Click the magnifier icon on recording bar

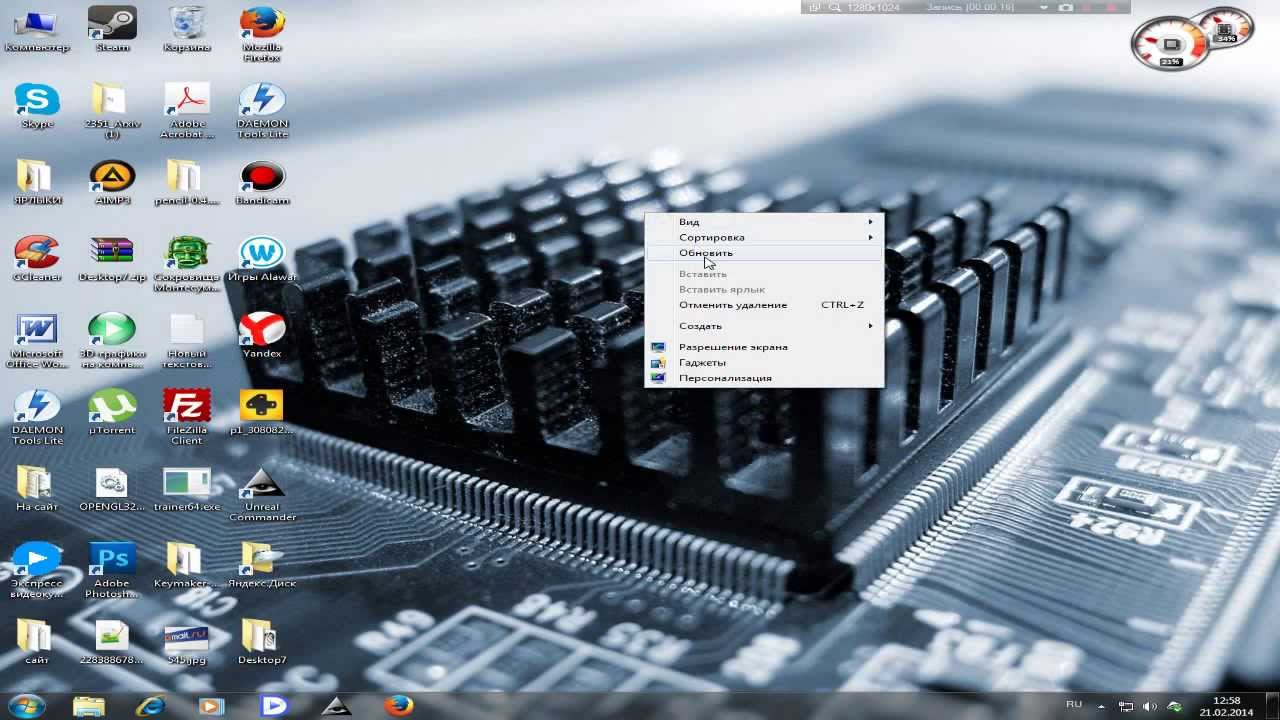click(834, 7)
